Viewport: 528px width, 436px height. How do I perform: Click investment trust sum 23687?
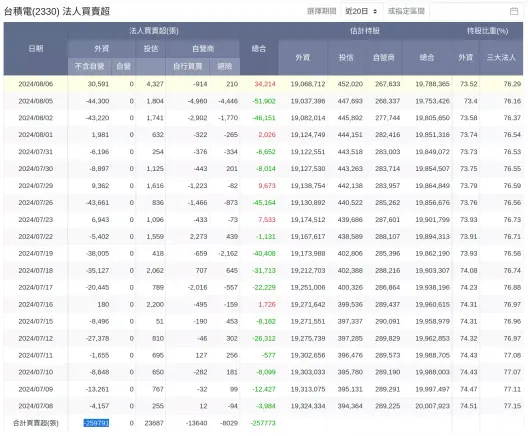(x=154, y=423)
